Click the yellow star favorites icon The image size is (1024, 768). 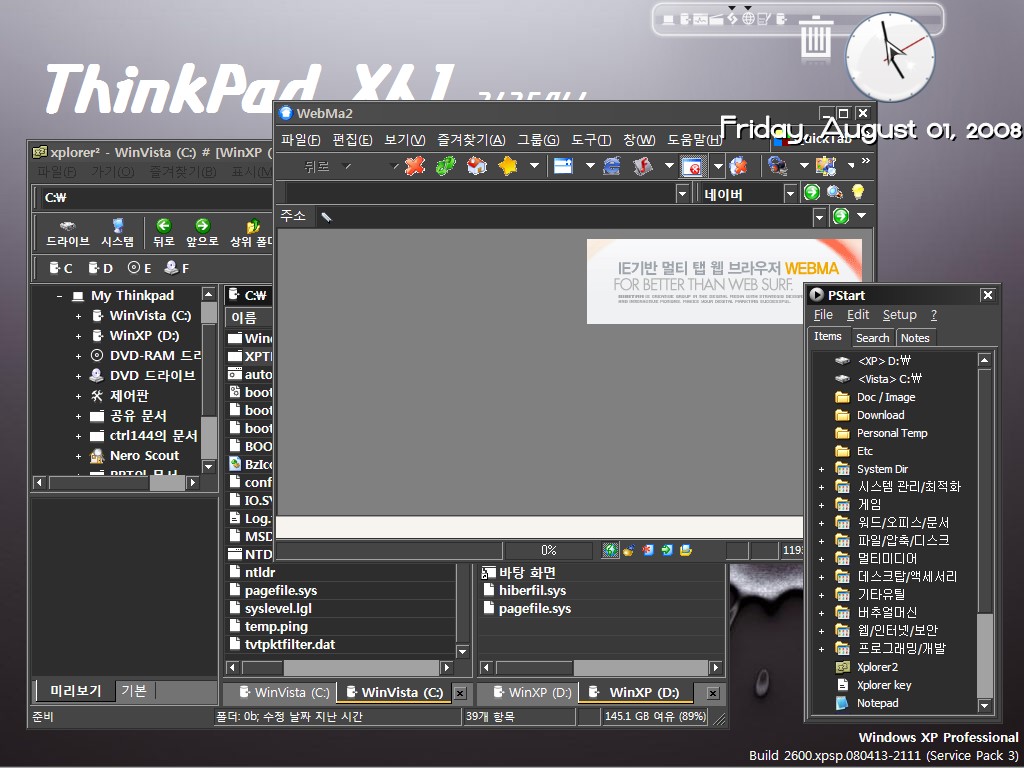[507, 166]
